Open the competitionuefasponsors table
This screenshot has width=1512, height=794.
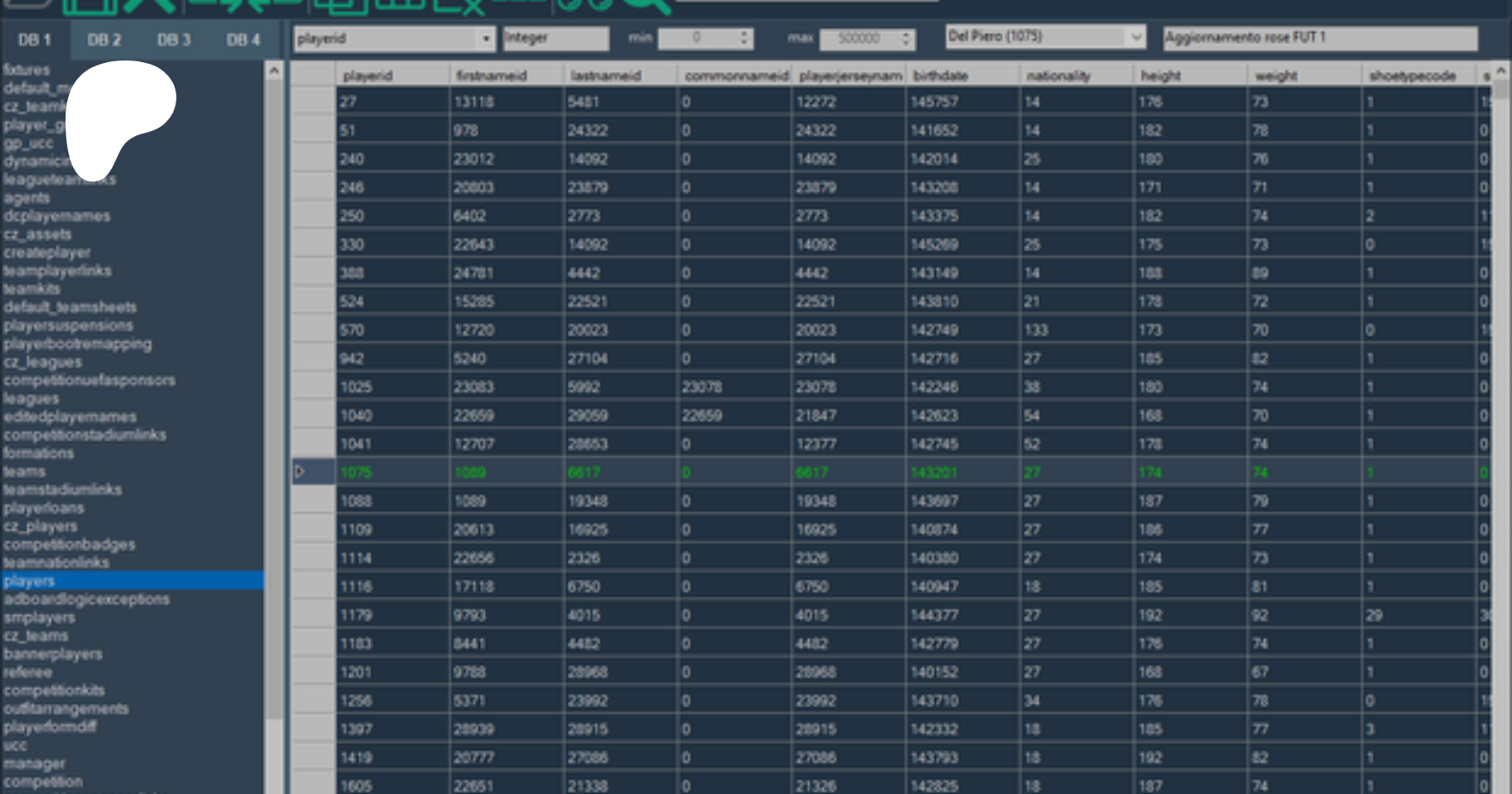pyautogui.click(x=90, y=380)
